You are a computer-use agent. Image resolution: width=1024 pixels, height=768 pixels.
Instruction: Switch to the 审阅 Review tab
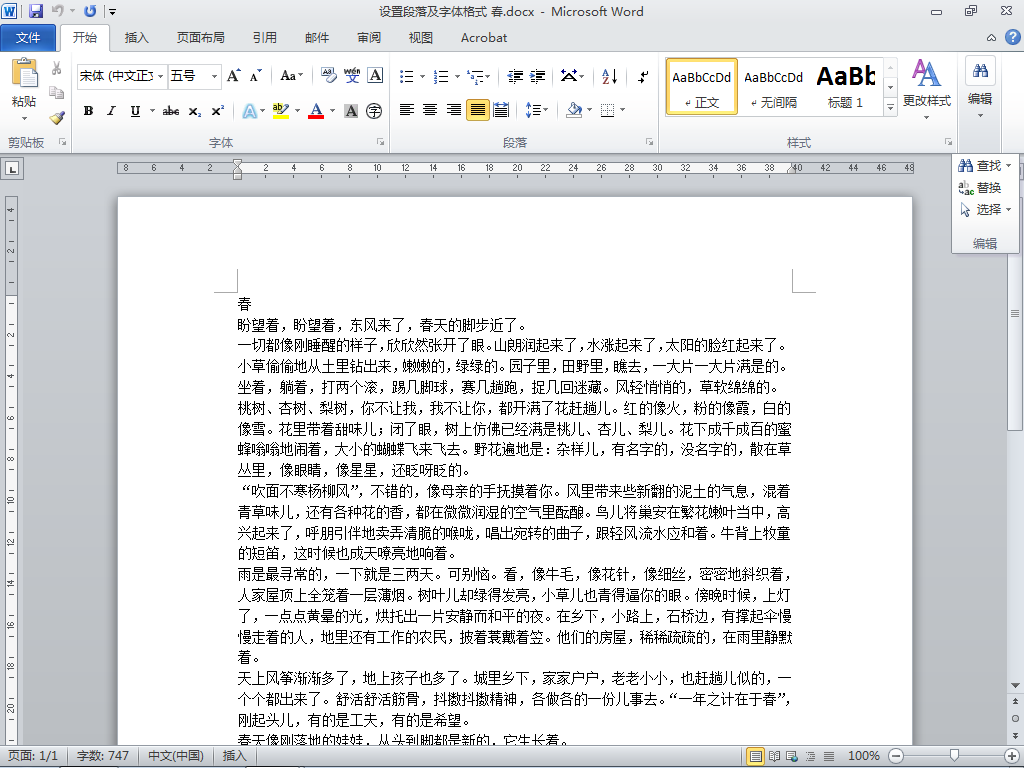[x=369, y=38]
